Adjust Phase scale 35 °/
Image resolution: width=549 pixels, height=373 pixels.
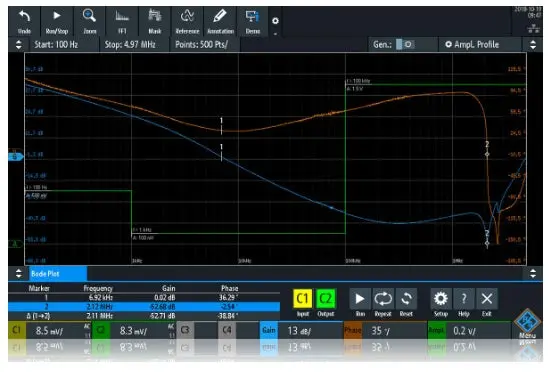[385, 330]
